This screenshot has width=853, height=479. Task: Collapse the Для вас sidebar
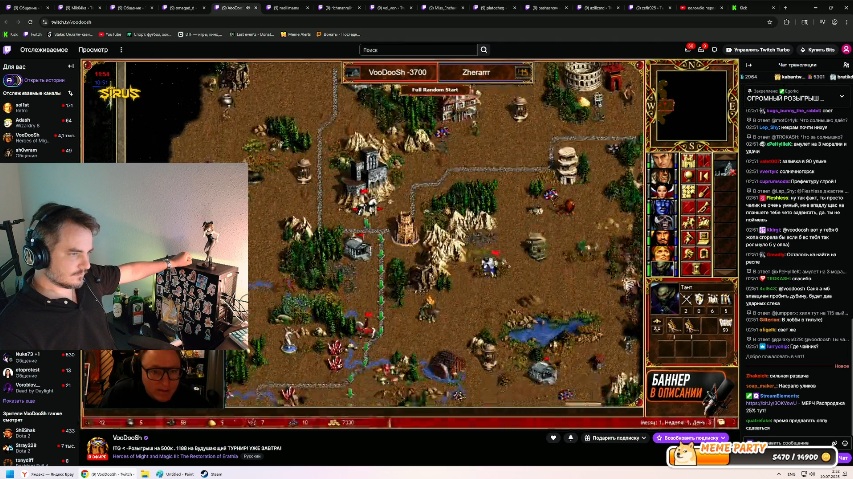[71, 66]
